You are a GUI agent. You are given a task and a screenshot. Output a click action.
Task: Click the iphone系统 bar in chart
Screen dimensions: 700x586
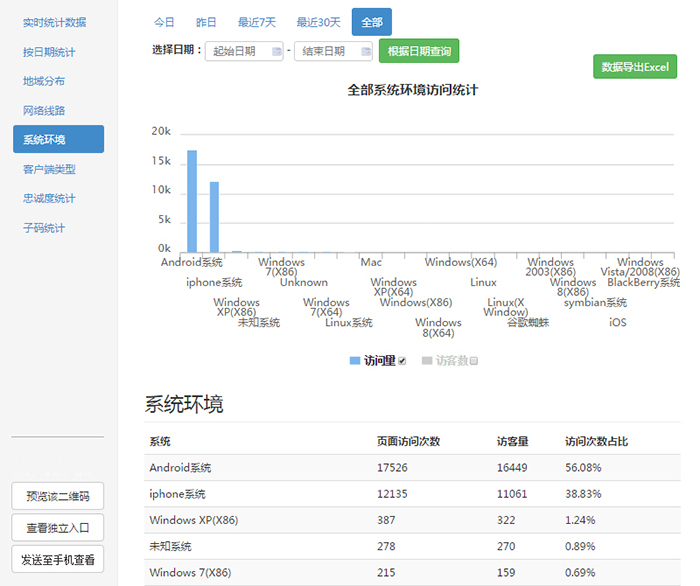tap(214, 217)
